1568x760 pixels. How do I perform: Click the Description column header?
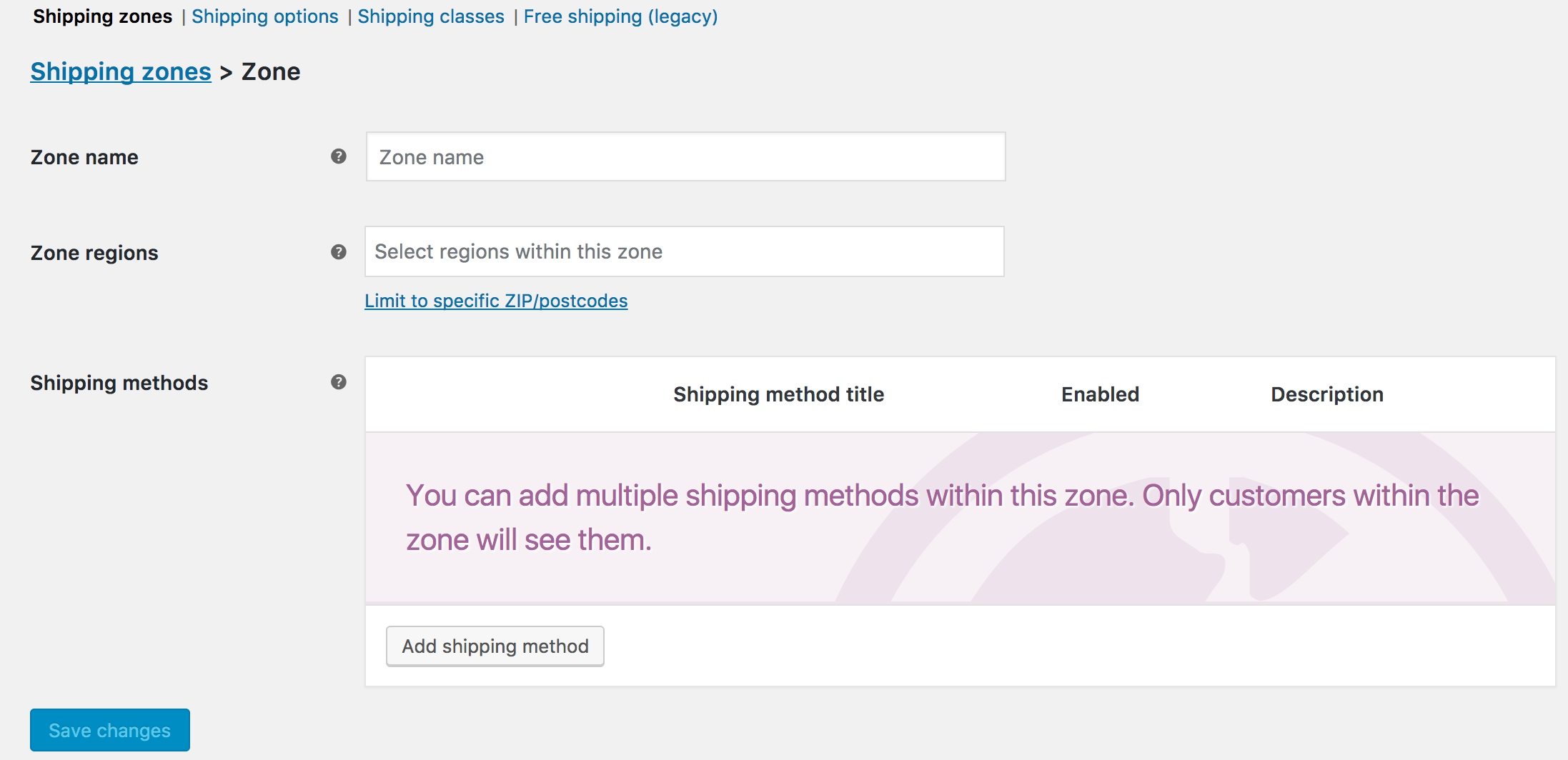(x=1326, y=394)
